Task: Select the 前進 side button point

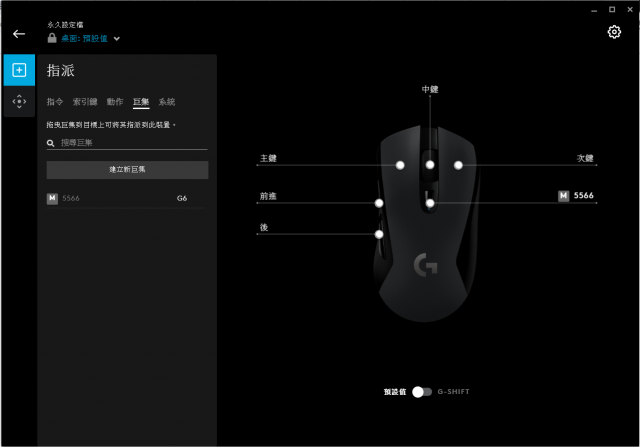Action: (x=379, y=203)
